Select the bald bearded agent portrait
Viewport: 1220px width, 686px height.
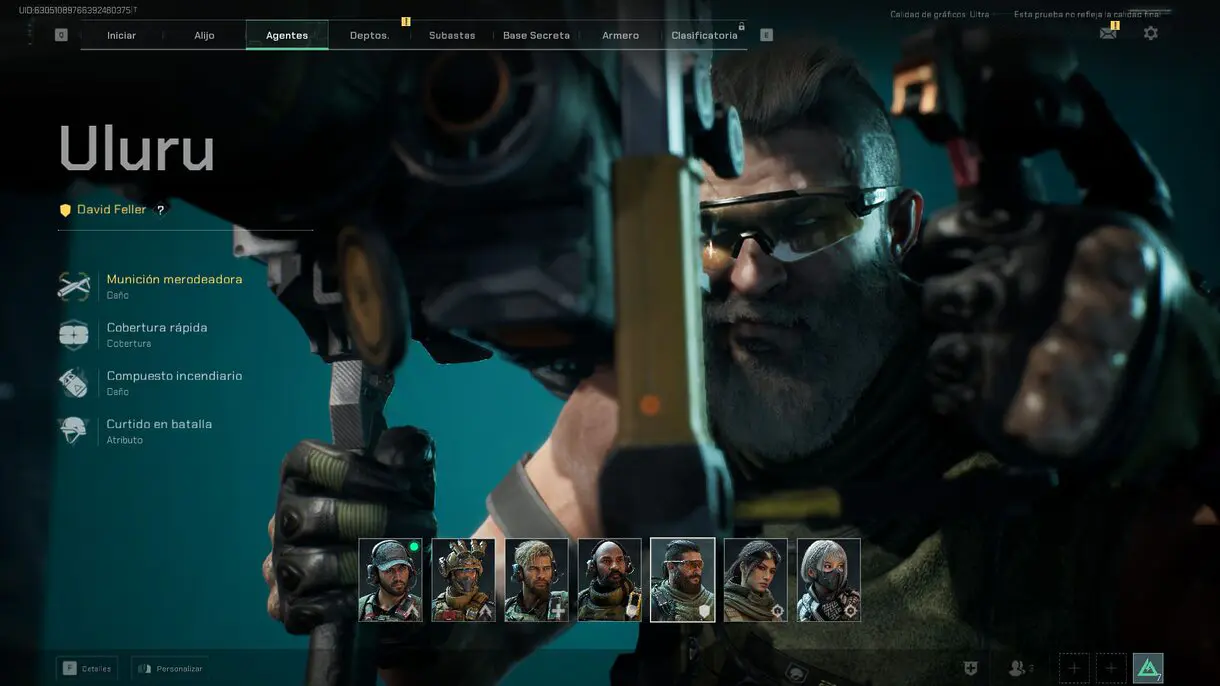[x=610, y=580]
